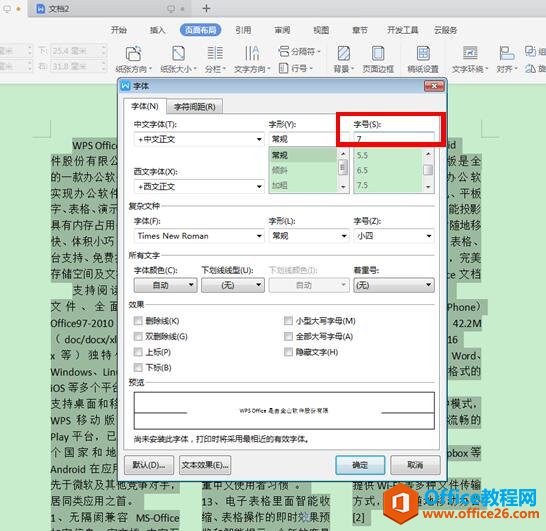Open the 分栏 columns tool
This screenshot has width=546, height=531.
(x=215, y=59)
